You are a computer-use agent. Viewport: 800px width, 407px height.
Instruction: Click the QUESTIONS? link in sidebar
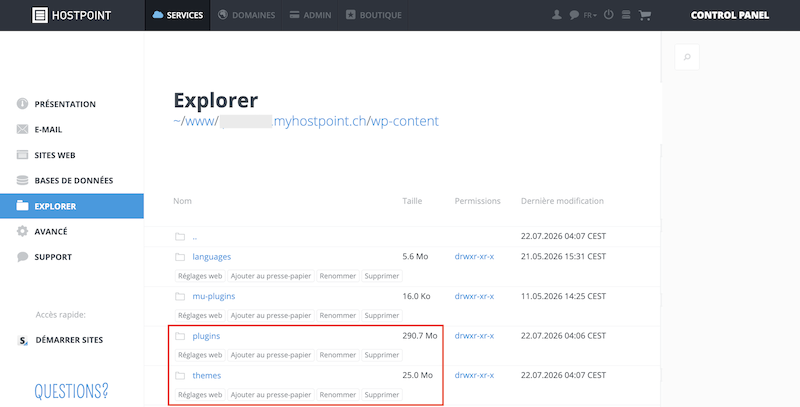(71, 391)
